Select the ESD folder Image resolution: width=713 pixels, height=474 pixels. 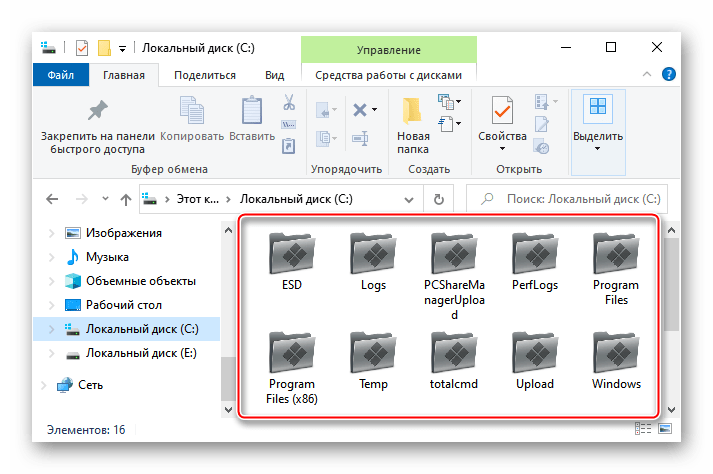[x=292, y=262]
